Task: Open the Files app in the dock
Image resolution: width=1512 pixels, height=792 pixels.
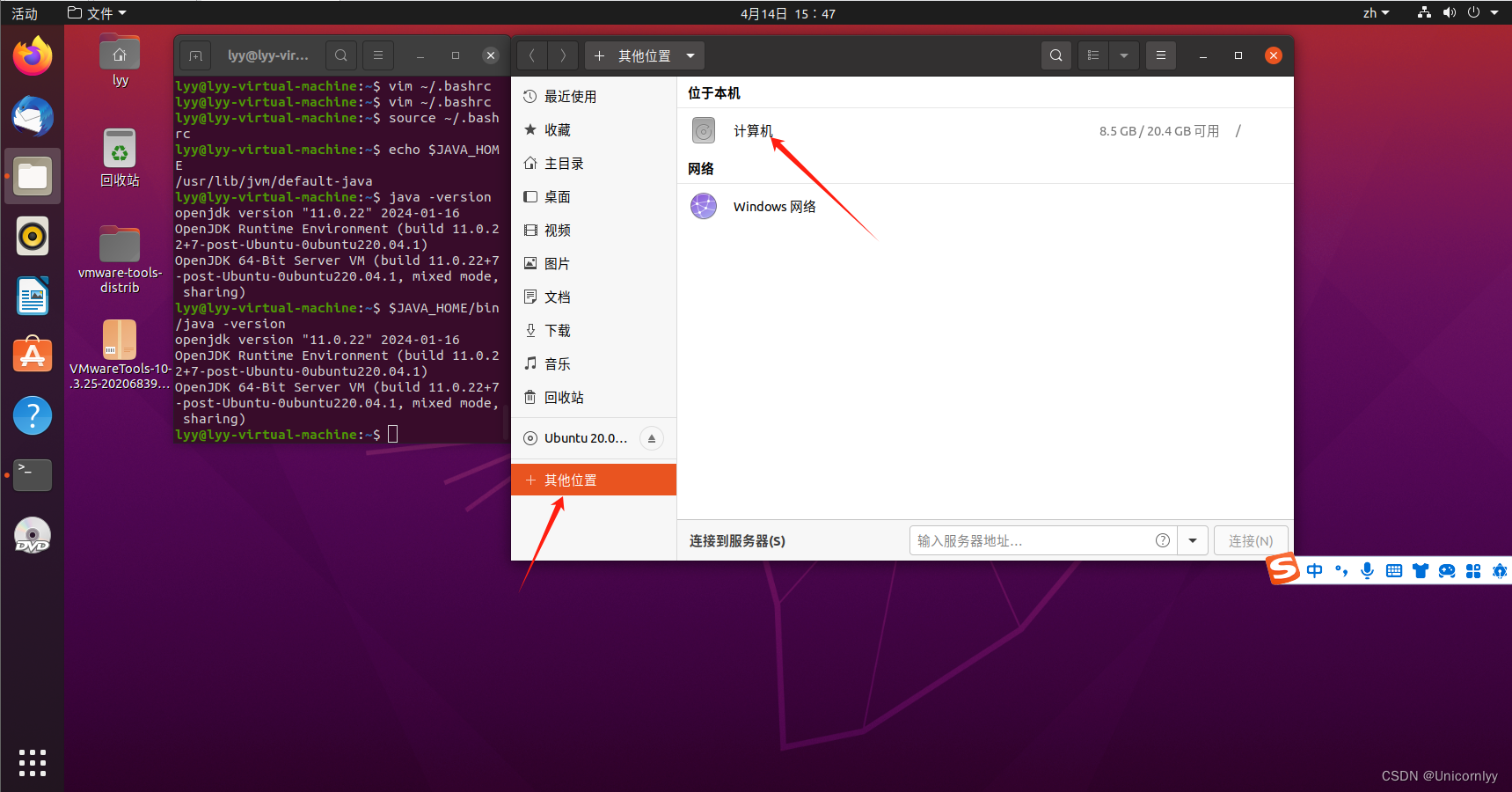Action: point(33,176)
